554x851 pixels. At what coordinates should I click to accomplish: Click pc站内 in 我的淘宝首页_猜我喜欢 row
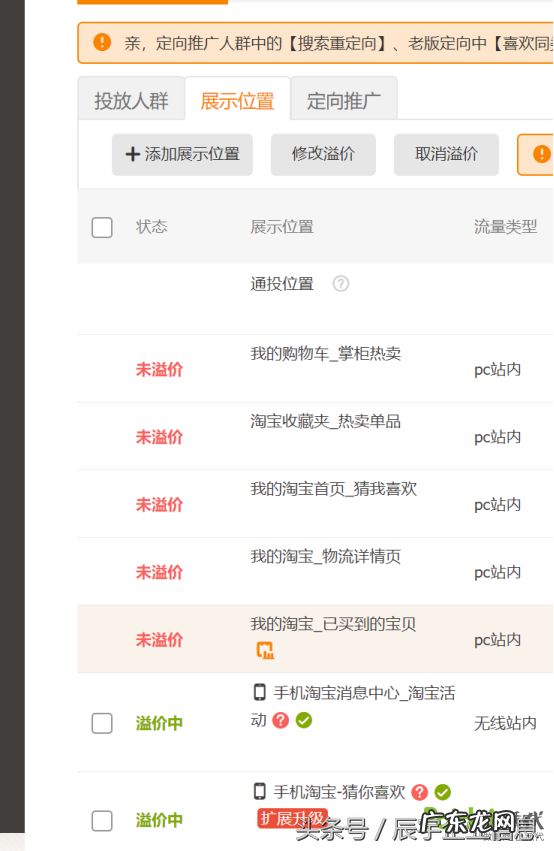coord(498,505)
